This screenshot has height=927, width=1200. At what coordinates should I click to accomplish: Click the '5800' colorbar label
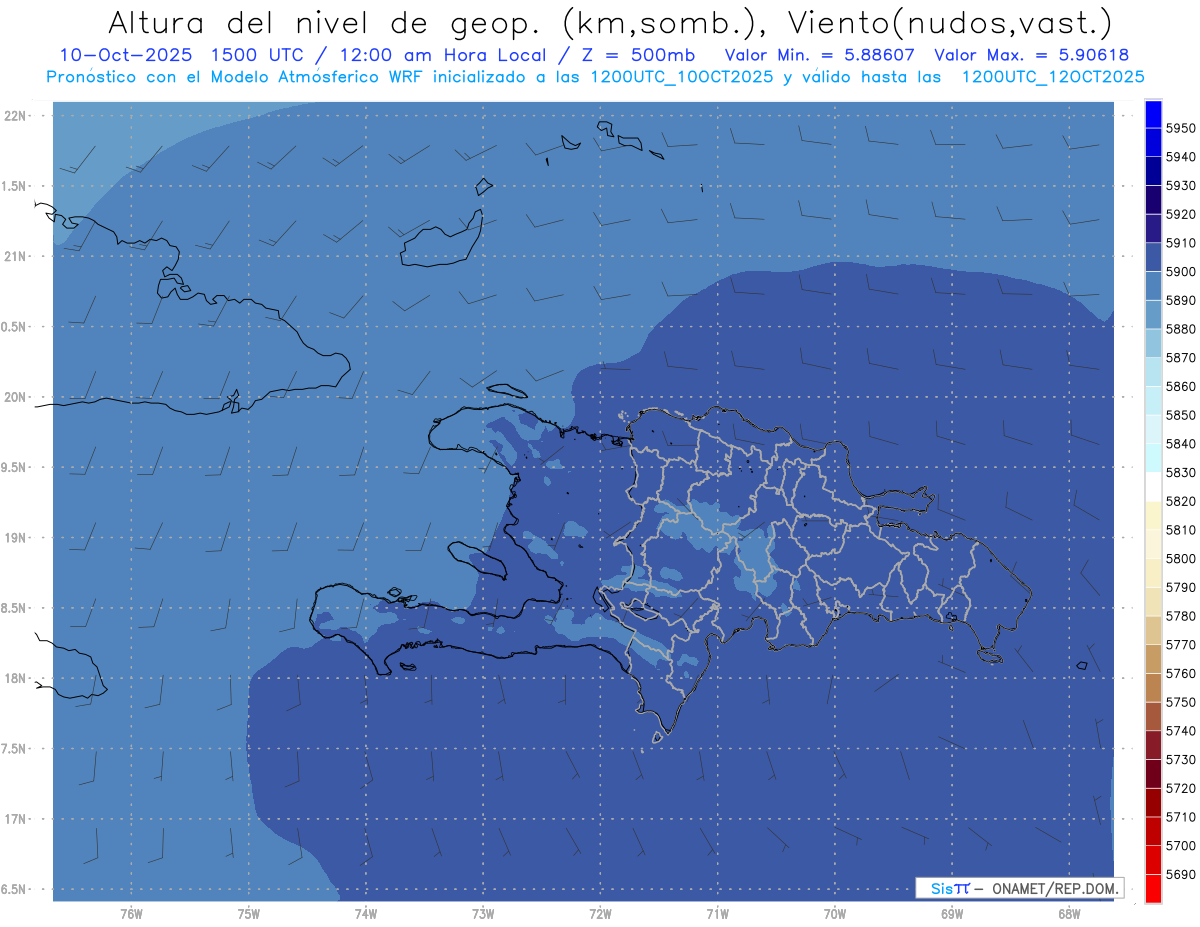tap(1180, 558)
